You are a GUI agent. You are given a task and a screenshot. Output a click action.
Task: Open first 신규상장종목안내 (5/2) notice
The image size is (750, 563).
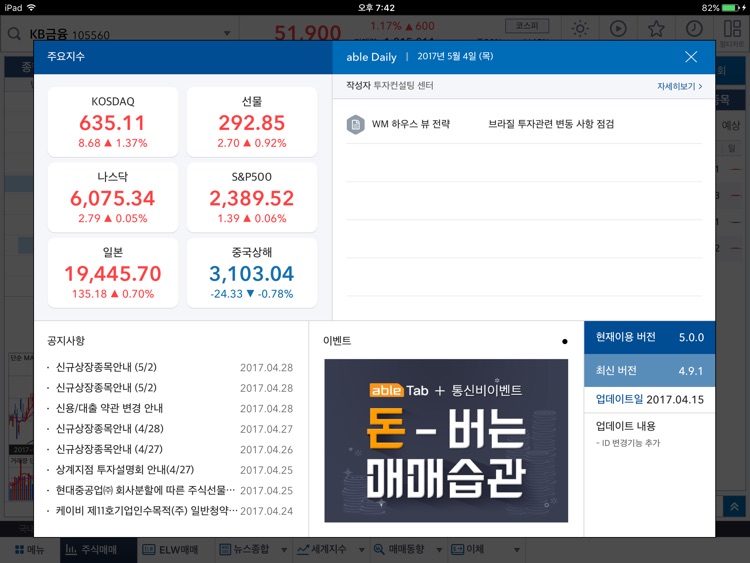[170, 367]
